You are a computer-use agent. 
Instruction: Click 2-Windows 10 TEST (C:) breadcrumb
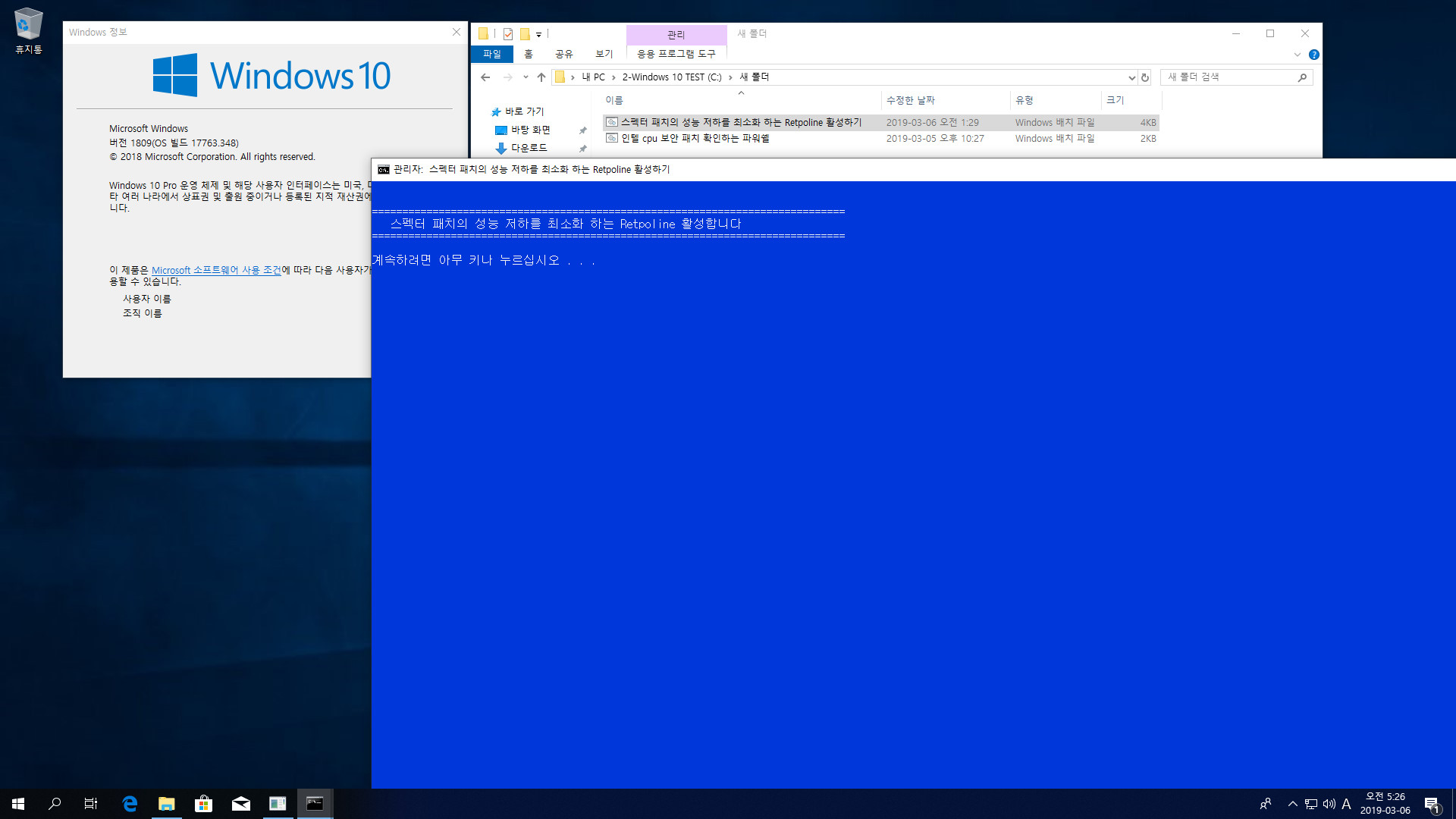pyautogui.click(x=672, y=77)
